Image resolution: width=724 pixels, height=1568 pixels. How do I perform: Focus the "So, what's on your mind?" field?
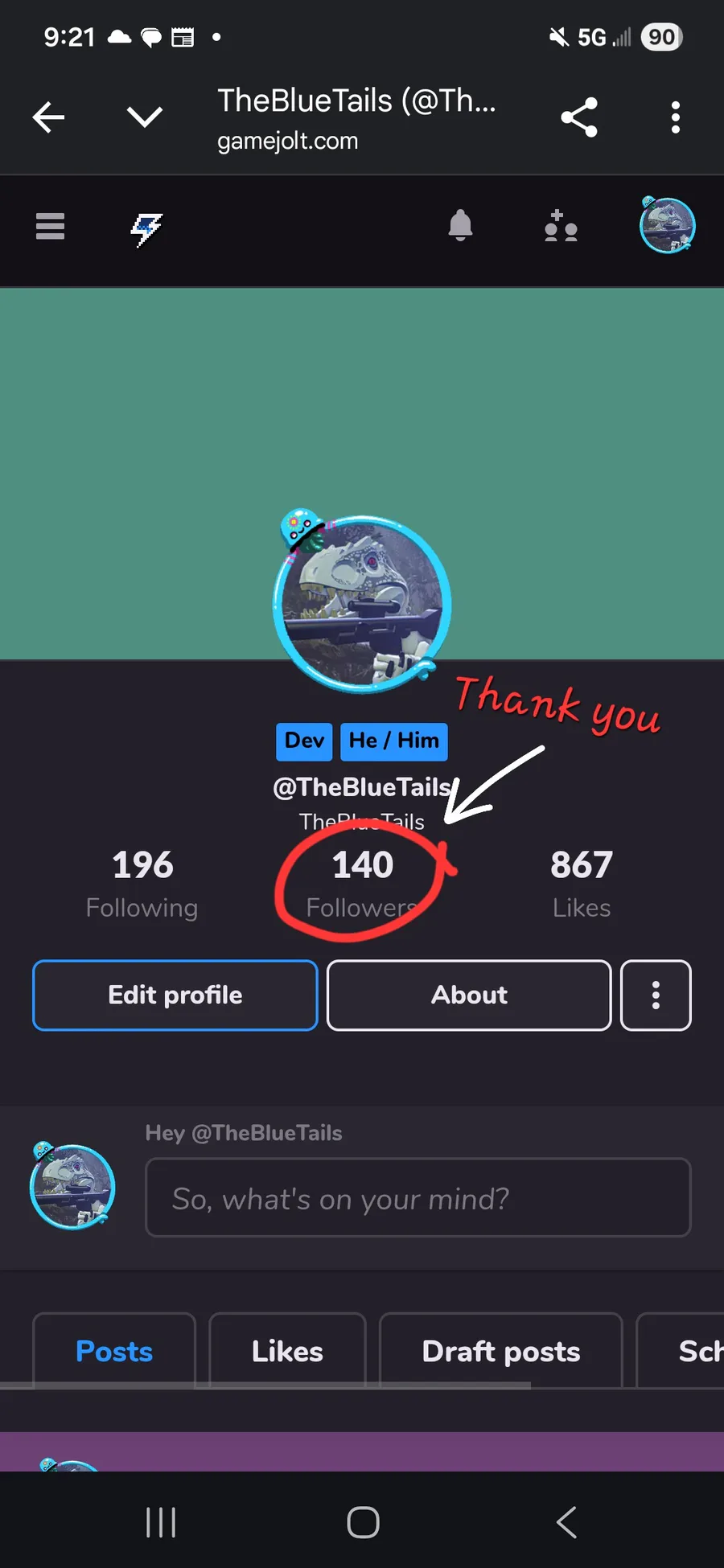pos(418,1197)
